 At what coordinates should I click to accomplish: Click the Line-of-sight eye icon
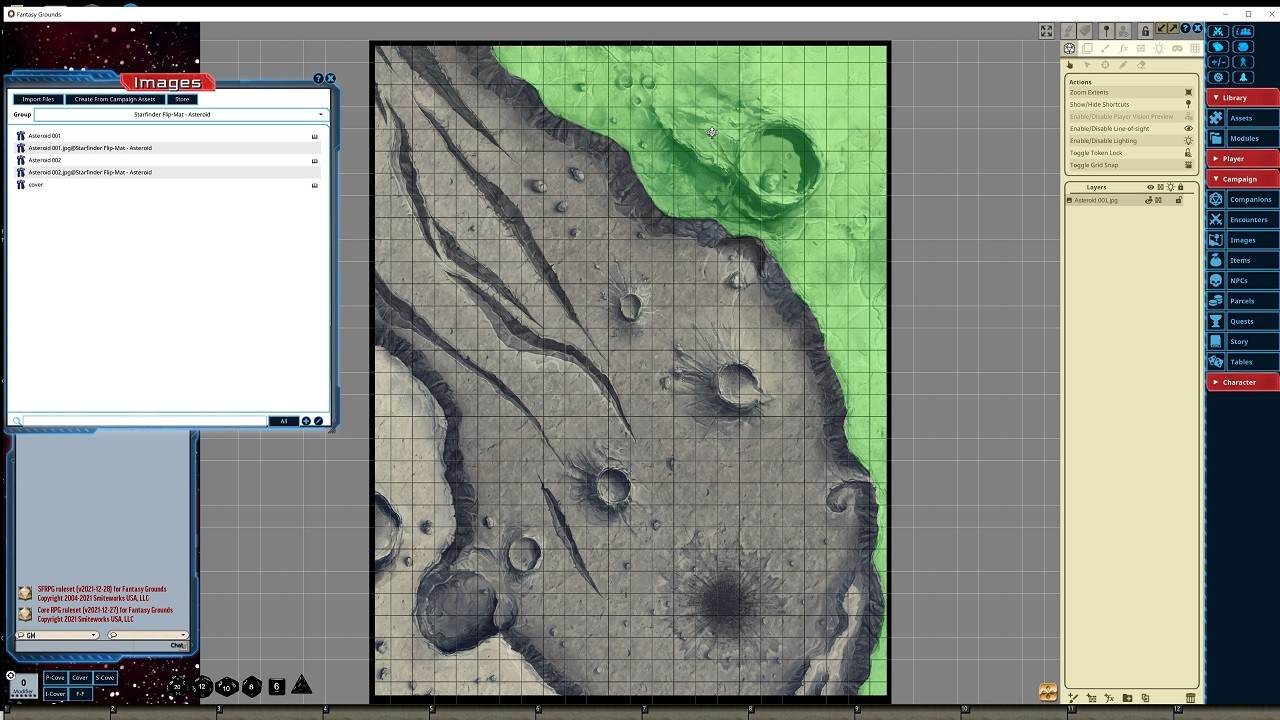pos(1189,128)
